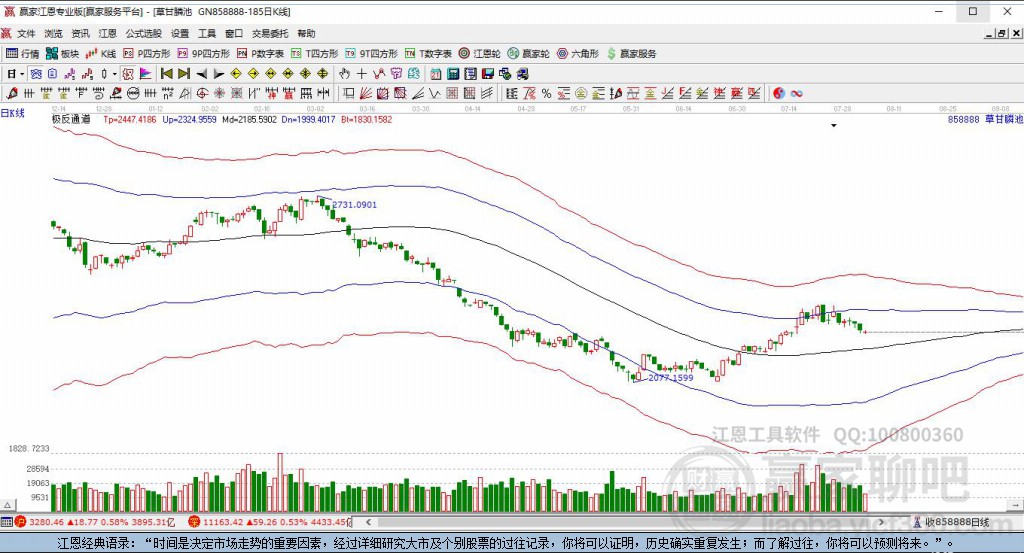The width and height of the screenshot is (1024, 553).
Task: Click the Shanghai index 3280.46 ticker
Action: point(95,522)
